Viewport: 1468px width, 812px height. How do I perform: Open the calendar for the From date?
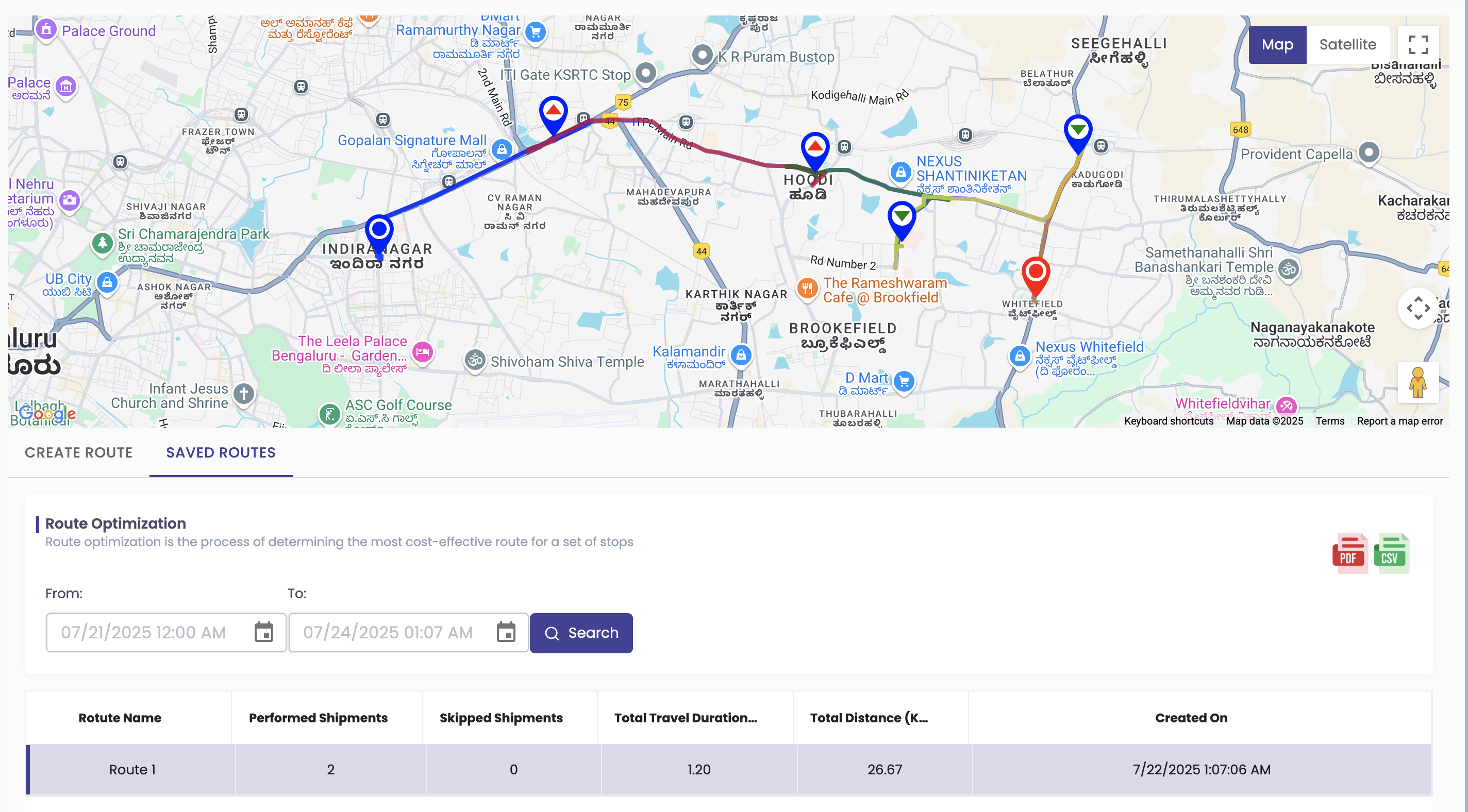coord(264,632)
